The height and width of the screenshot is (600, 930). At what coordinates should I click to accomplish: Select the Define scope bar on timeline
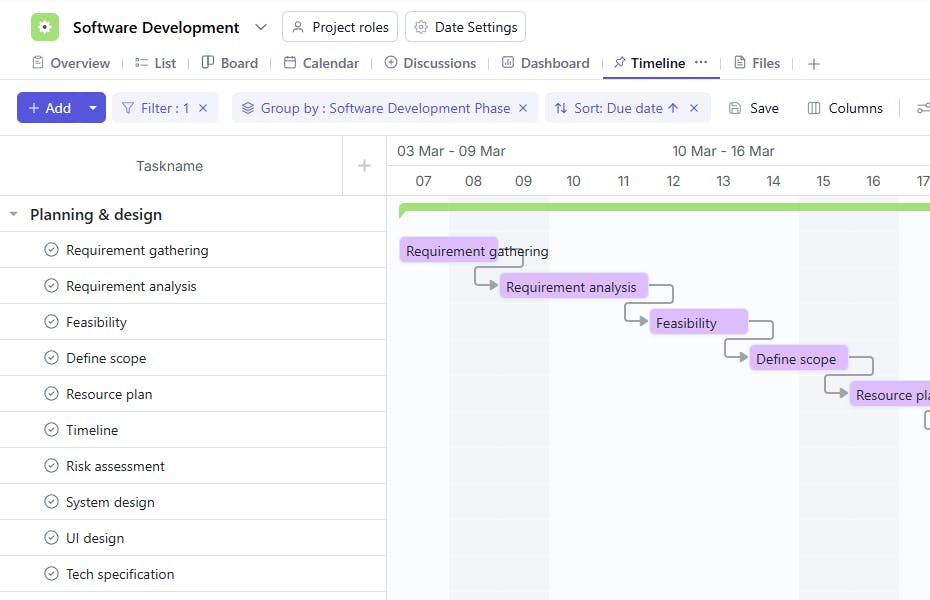pyautogui.click(x=798, y=359)
